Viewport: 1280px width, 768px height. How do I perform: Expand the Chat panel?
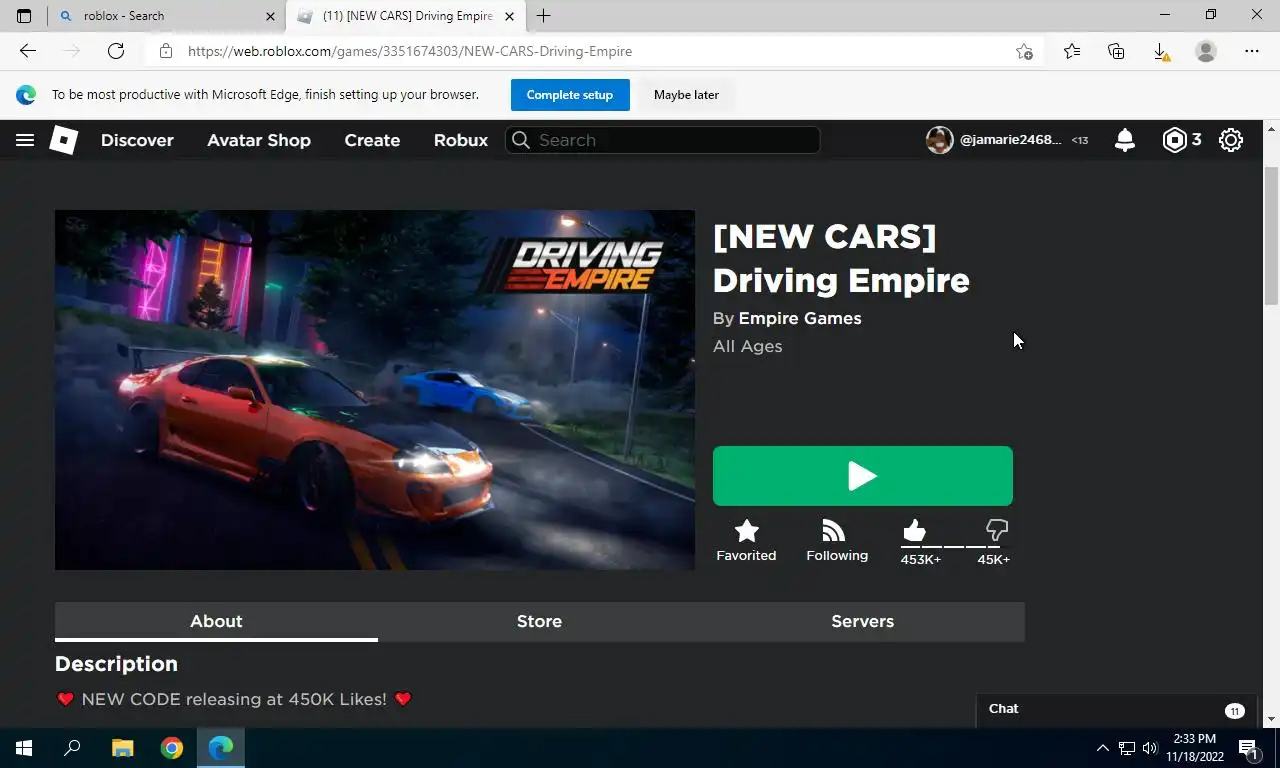1117,709
